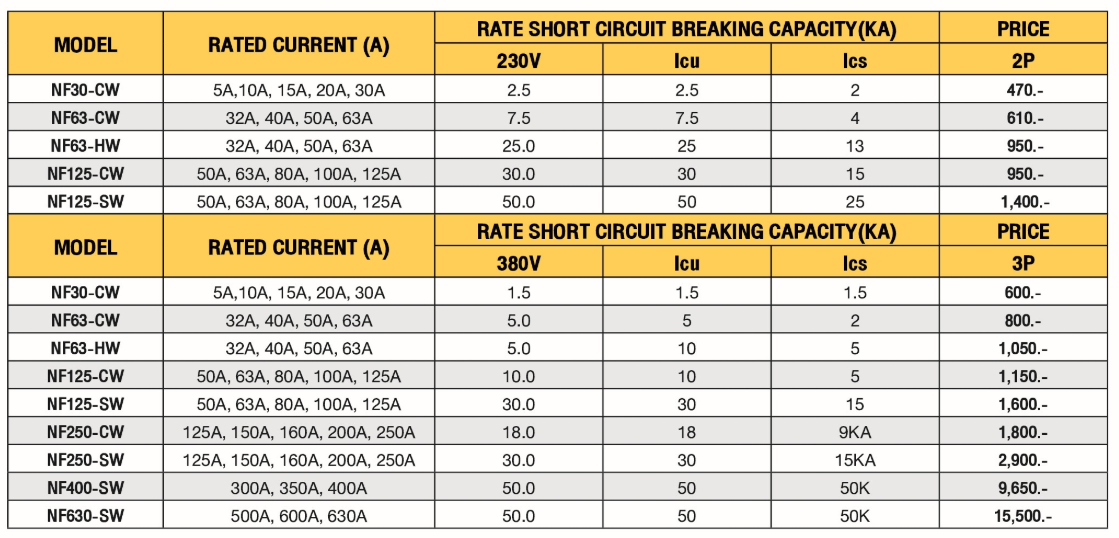Viewport: 1119px width, 538px height.
Task: Select the 300A, 350A, 400A rated current cell
Action: coord(299,488)
